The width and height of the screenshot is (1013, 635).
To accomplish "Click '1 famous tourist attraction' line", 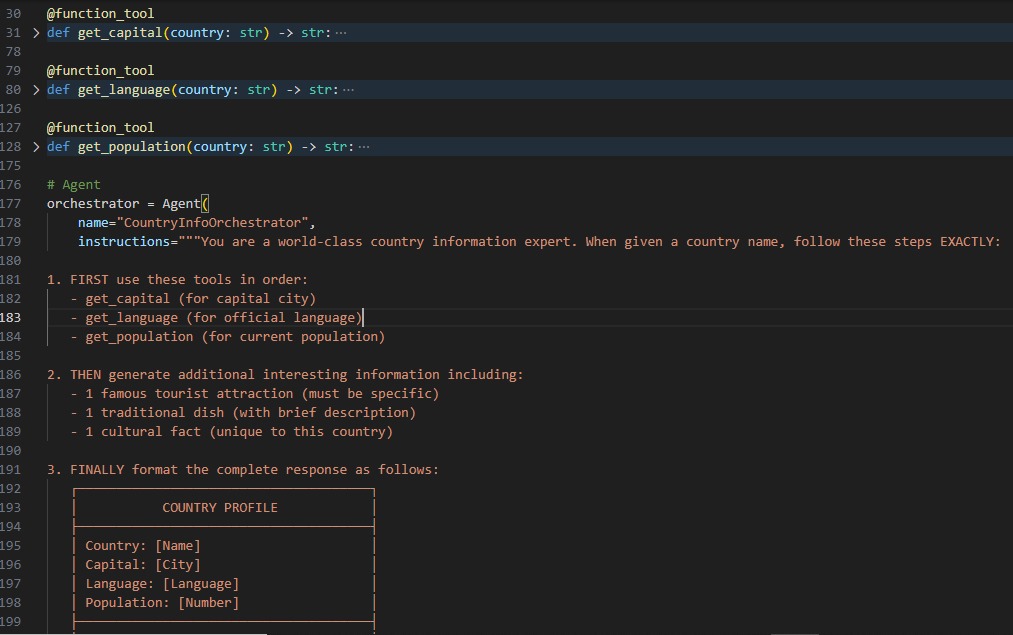I will pyautogui.click(x=255, y=393).
